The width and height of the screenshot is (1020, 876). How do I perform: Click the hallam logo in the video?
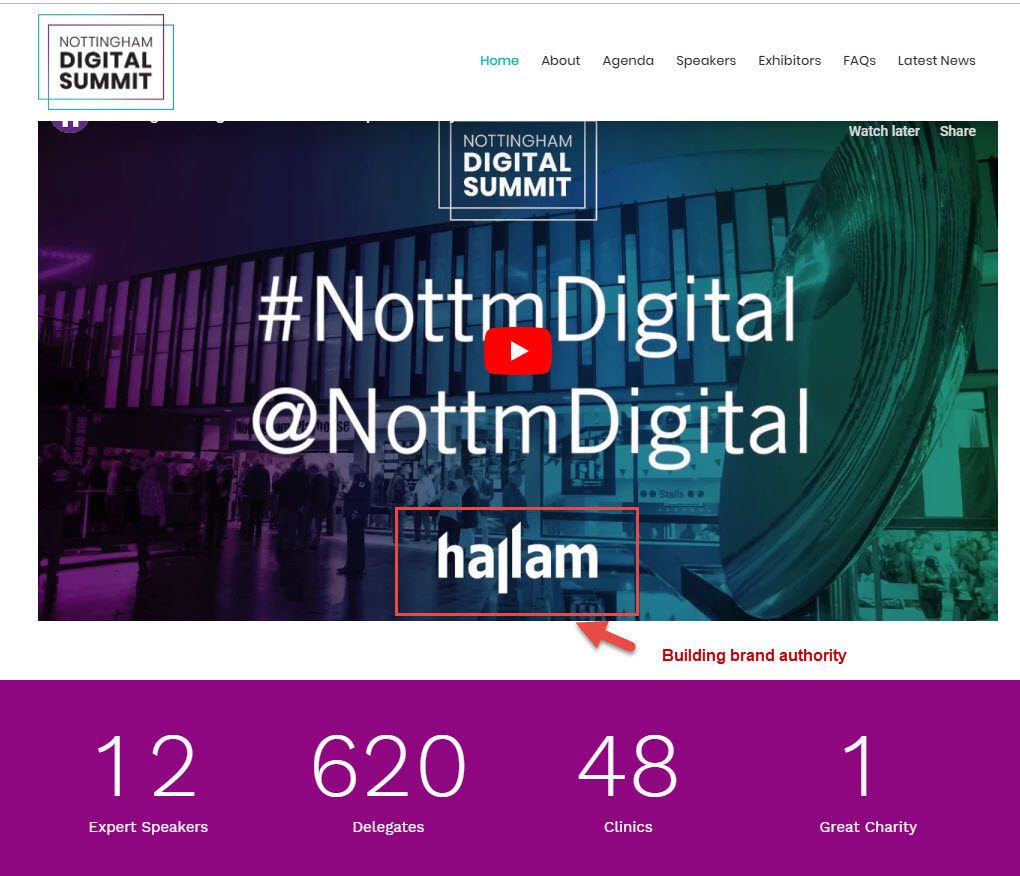click(517, 560)
